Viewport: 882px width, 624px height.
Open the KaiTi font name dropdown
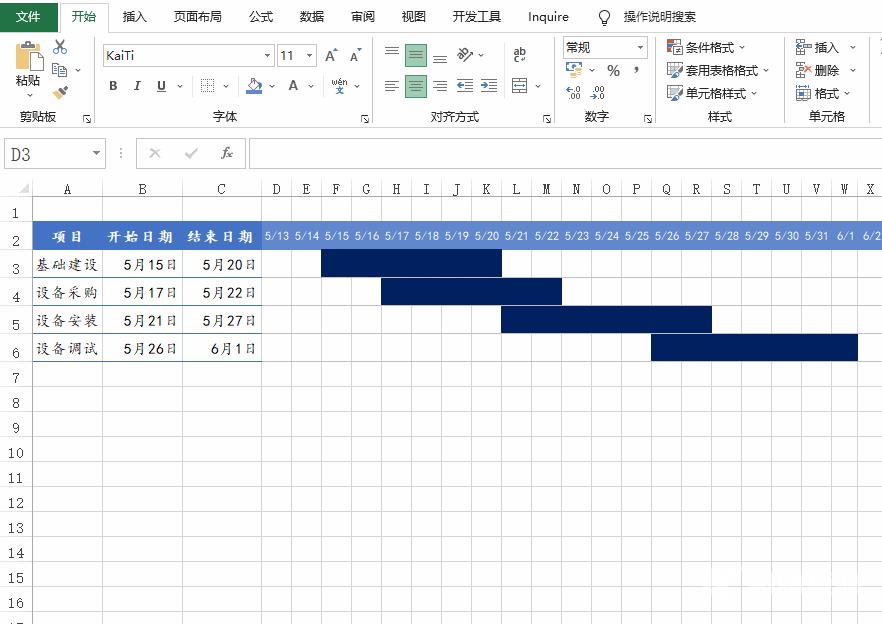click(267, 56)
